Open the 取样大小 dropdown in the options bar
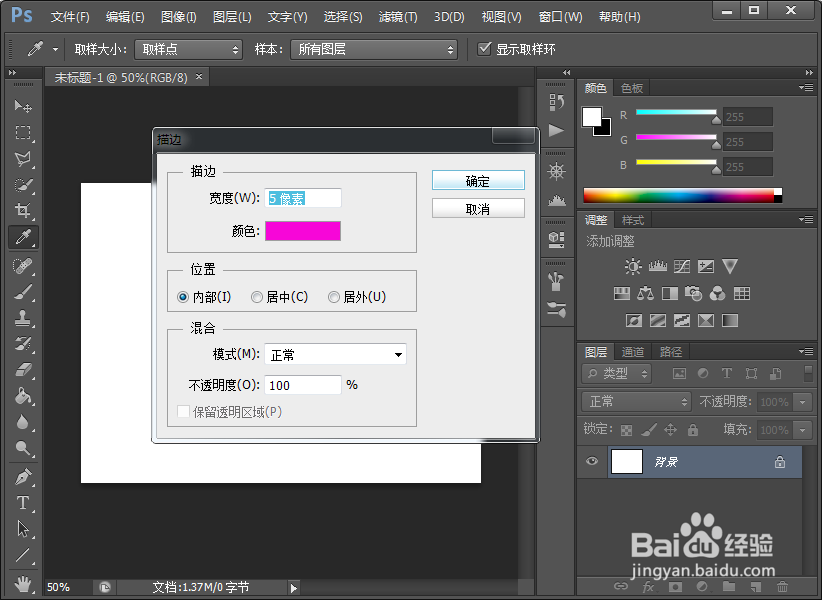Screen dimensions: 822x600 (190, 48)
